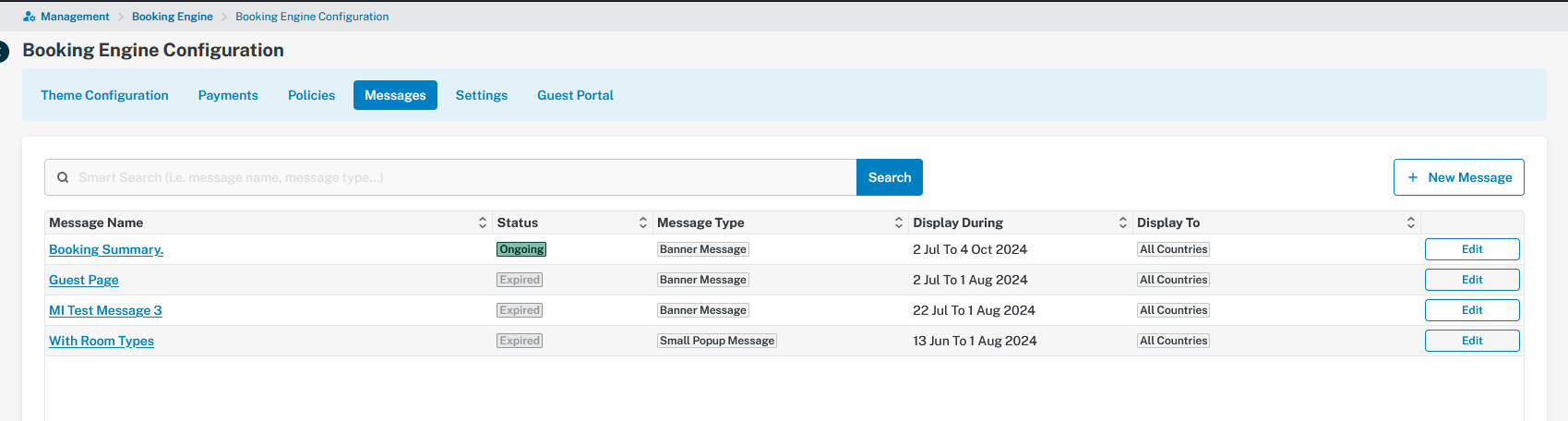Sort by Message Type column arrows

click(899, 223)
